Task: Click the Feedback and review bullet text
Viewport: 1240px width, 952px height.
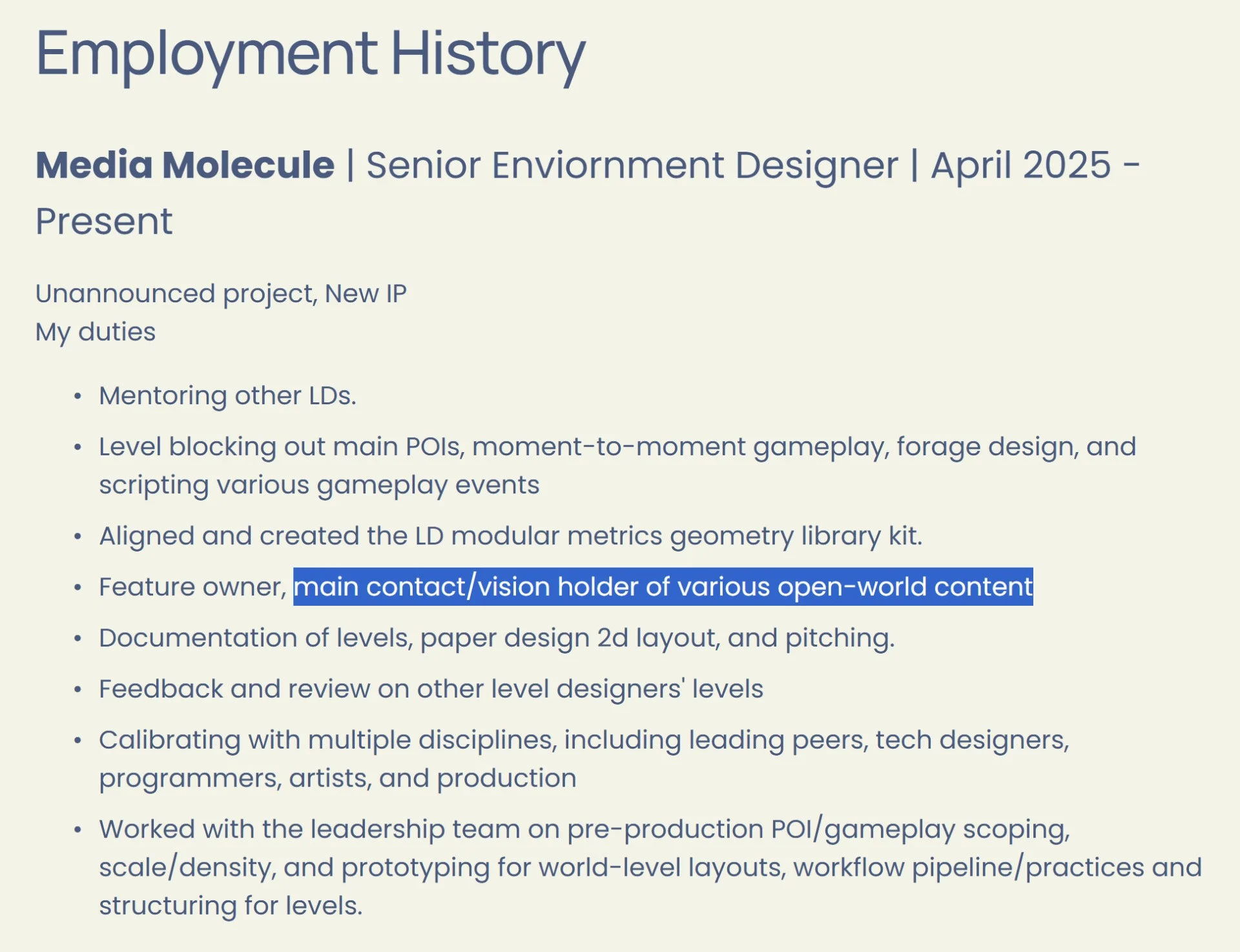Action: pos(431,689)
